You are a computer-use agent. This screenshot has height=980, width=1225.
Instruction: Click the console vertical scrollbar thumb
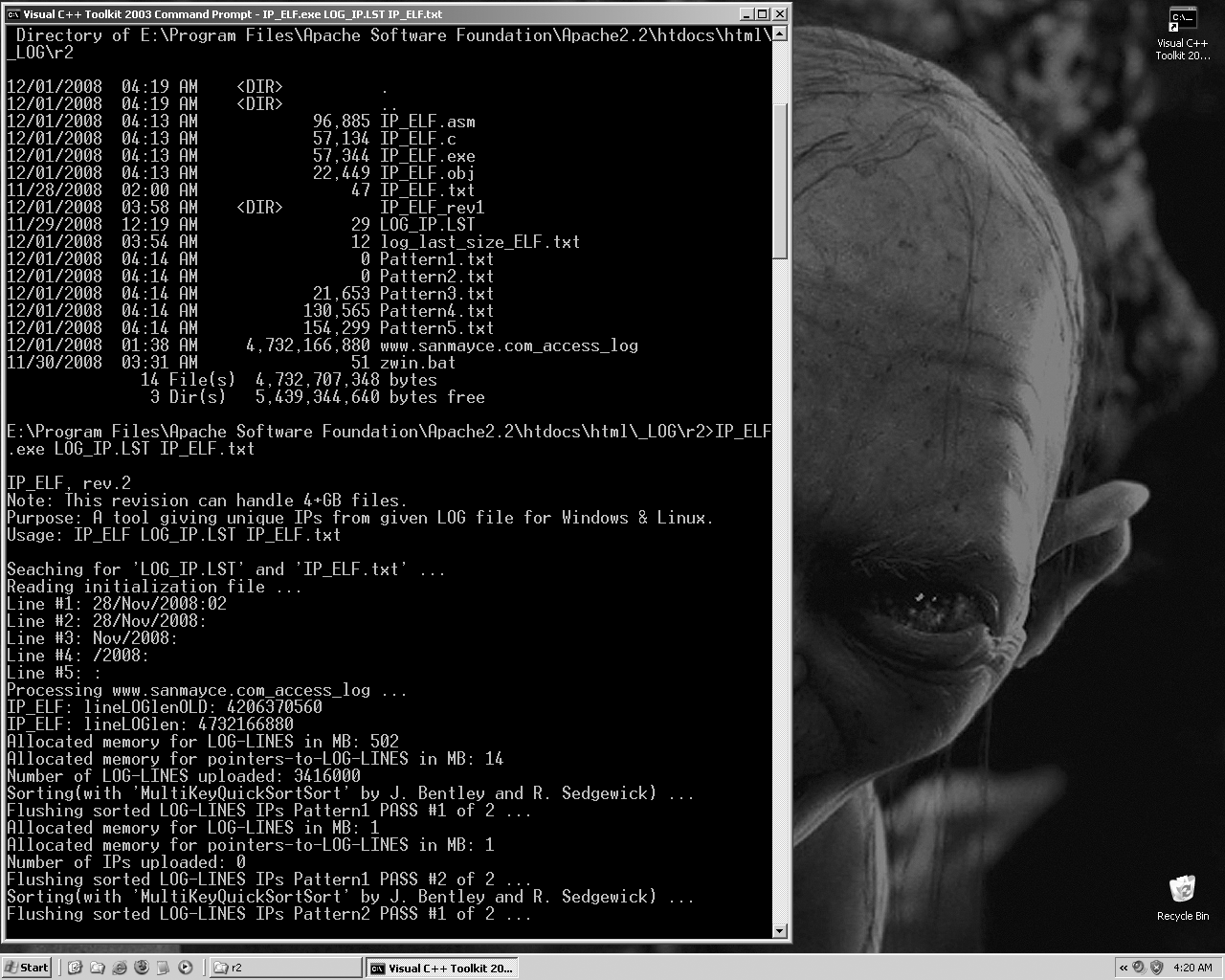coord(779,182)
